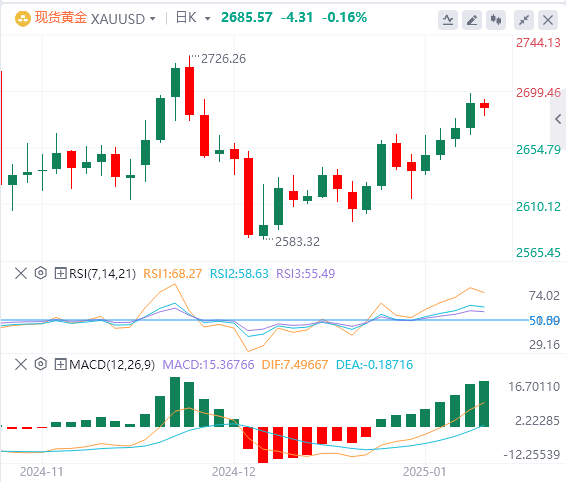This screenshot has width=566, height=482.
Task: Click the 2025-01 date axis label
Action: click(x=424, y=472)
